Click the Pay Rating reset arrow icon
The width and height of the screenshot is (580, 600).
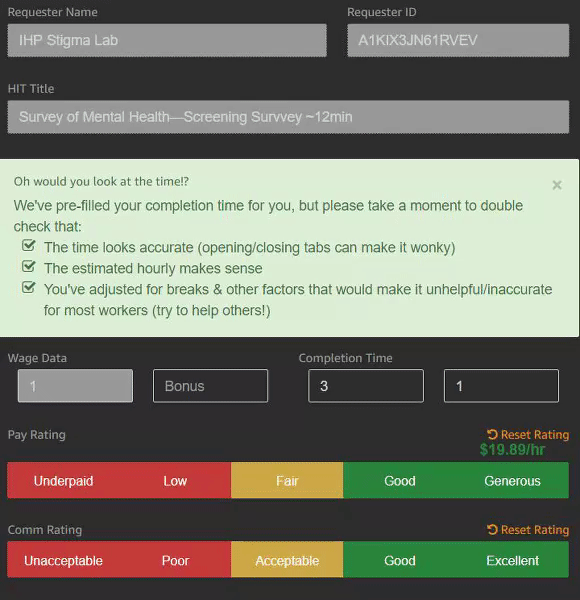tap(492, 434)
